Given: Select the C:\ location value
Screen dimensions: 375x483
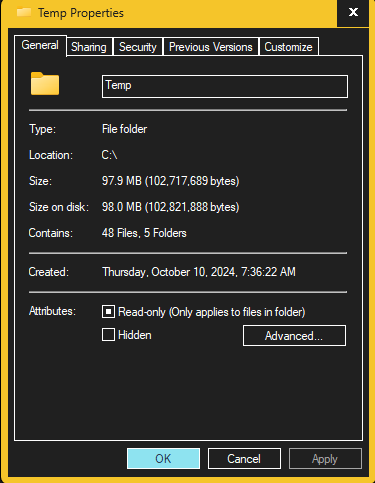Looking at the screenshot, I should (109, 155).
